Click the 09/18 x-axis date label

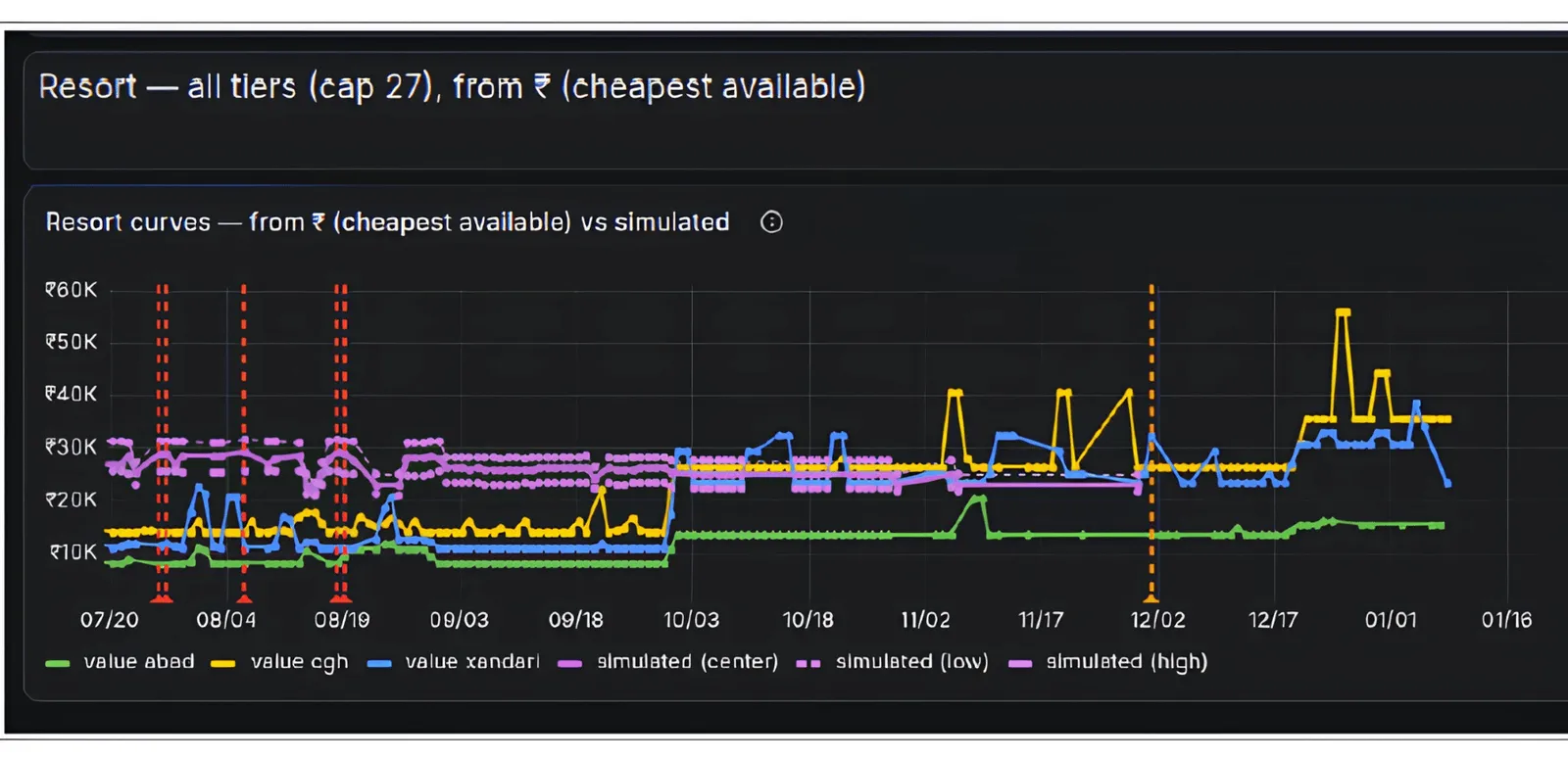pyautogui.click(x=576, y=620)
